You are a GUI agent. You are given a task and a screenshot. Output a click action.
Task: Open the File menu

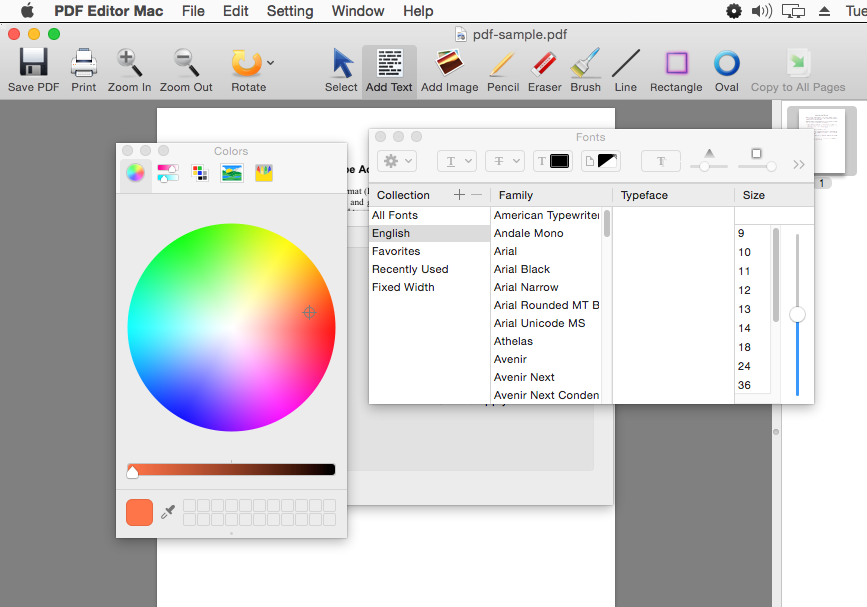pyautogui.click(x=193, y=11)
